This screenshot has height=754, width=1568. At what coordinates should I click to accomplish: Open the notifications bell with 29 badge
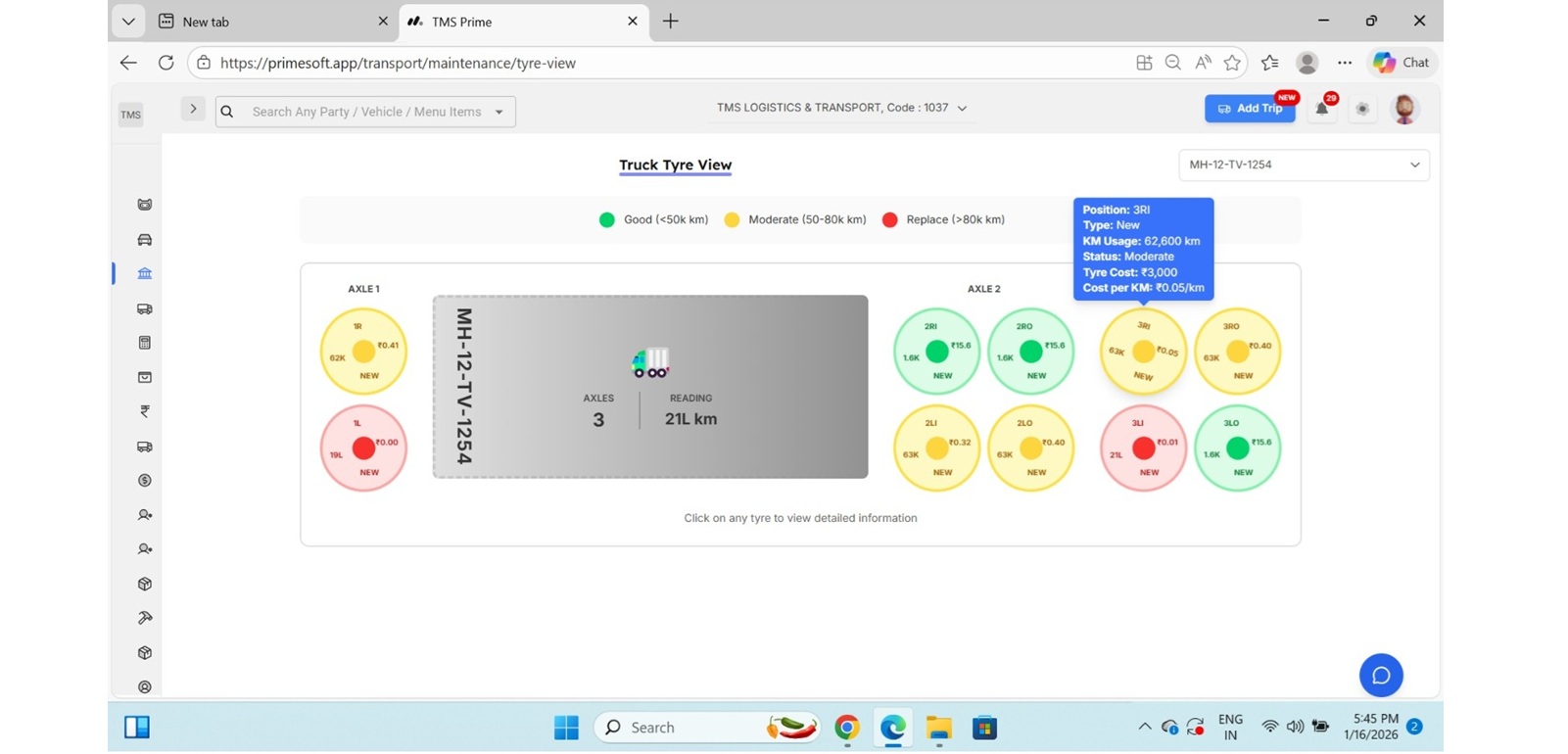(x=1322, y=110)
